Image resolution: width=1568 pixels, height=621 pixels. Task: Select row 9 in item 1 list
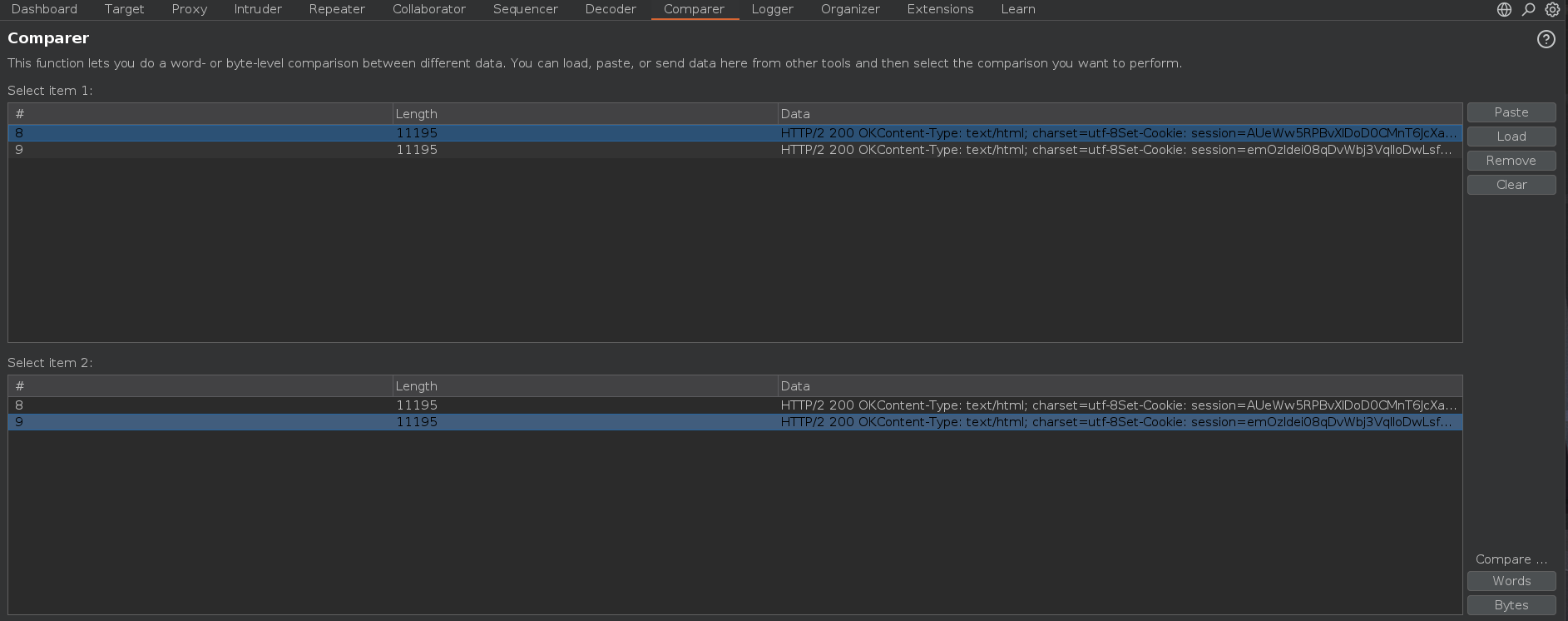coord(416,150)
